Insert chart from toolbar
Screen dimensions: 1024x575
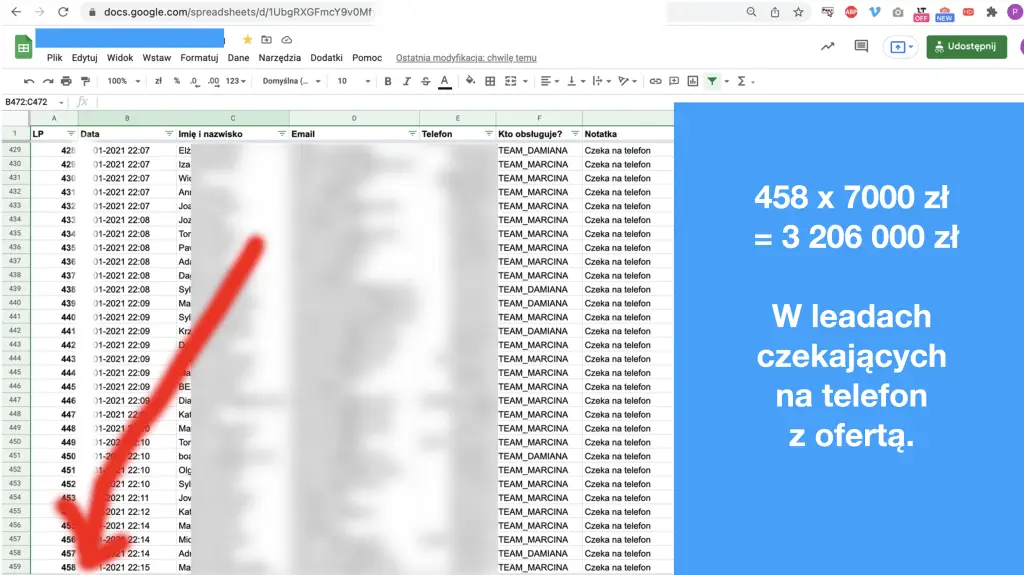click(692, 81)
